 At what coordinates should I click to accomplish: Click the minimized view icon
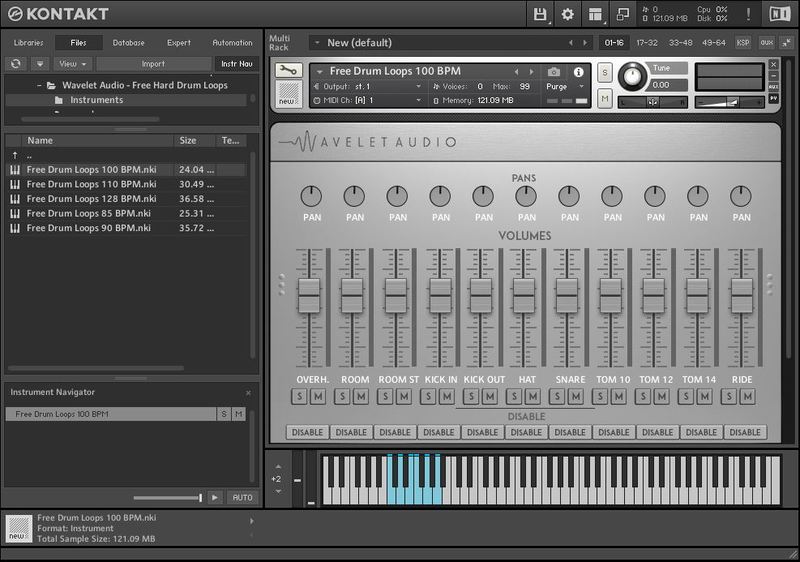pyautogui.click(x=623, y=14)
